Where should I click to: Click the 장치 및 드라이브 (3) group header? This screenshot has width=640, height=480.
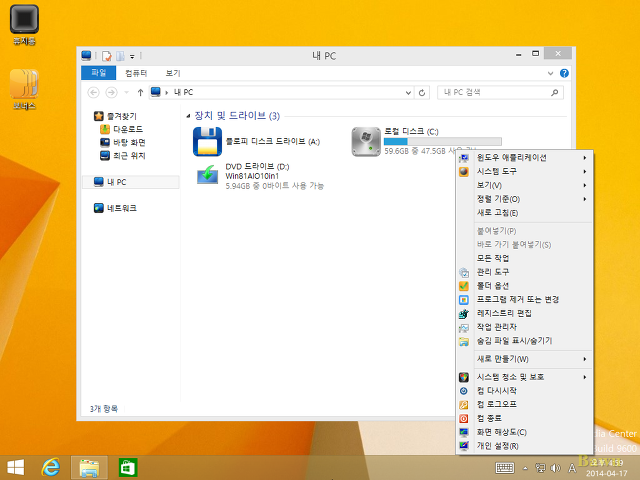[237, 116]
